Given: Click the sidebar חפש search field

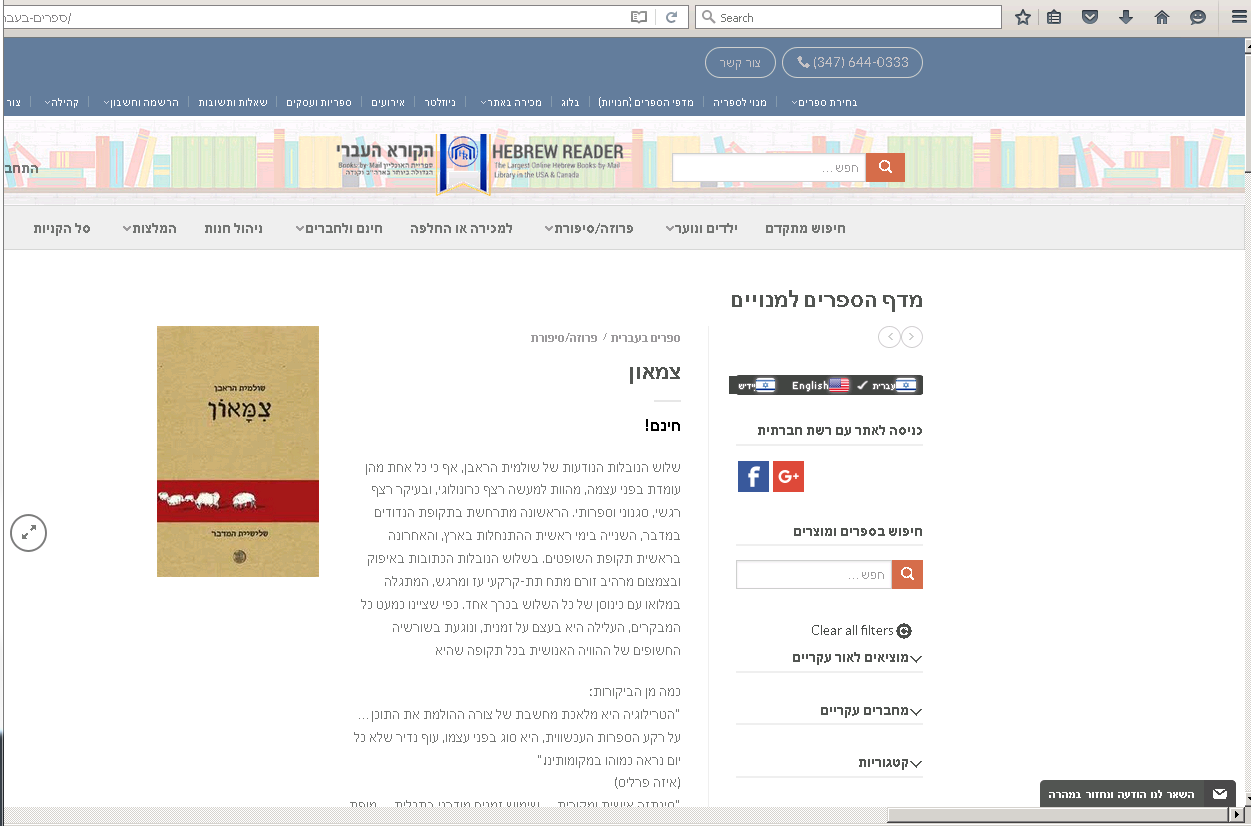Looking at the screenshot, I should tap(814, 574).
